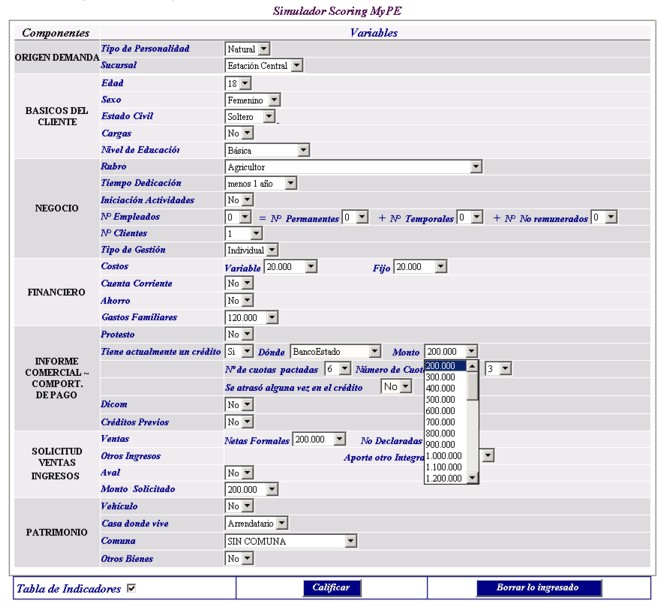This screenshot has width=663, height=610.
Task: Open the Nº Clientes dropdown
Action: pos(244,233)
